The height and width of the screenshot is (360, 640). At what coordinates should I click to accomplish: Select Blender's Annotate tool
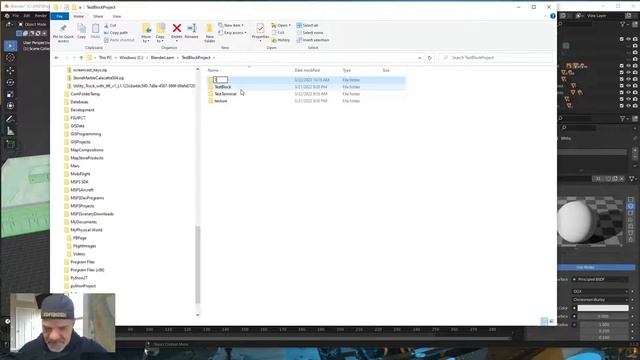point(11,119)
